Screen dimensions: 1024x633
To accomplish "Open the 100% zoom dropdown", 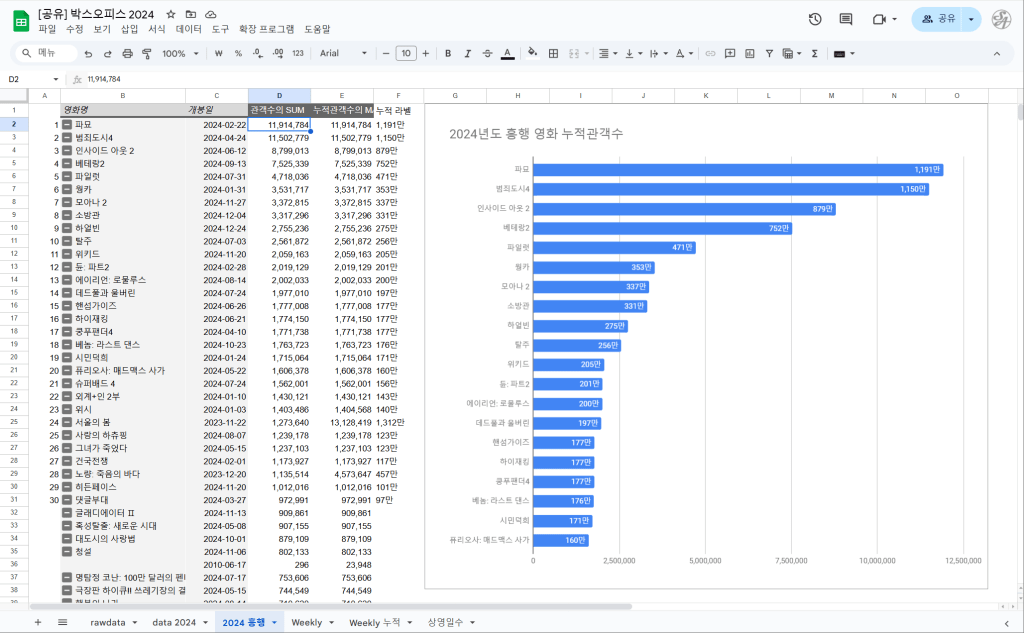I will click(181, 53).
